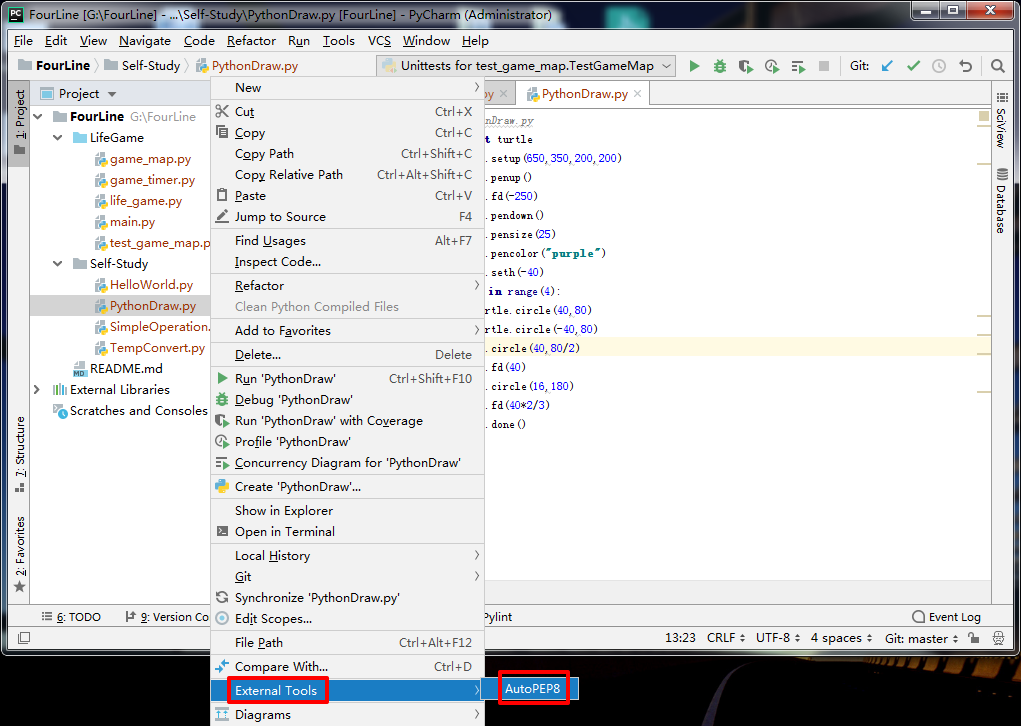The image size is (1021, 726).
Task: Click the Git Revert undo icon
Action: [x=965, y=66]
